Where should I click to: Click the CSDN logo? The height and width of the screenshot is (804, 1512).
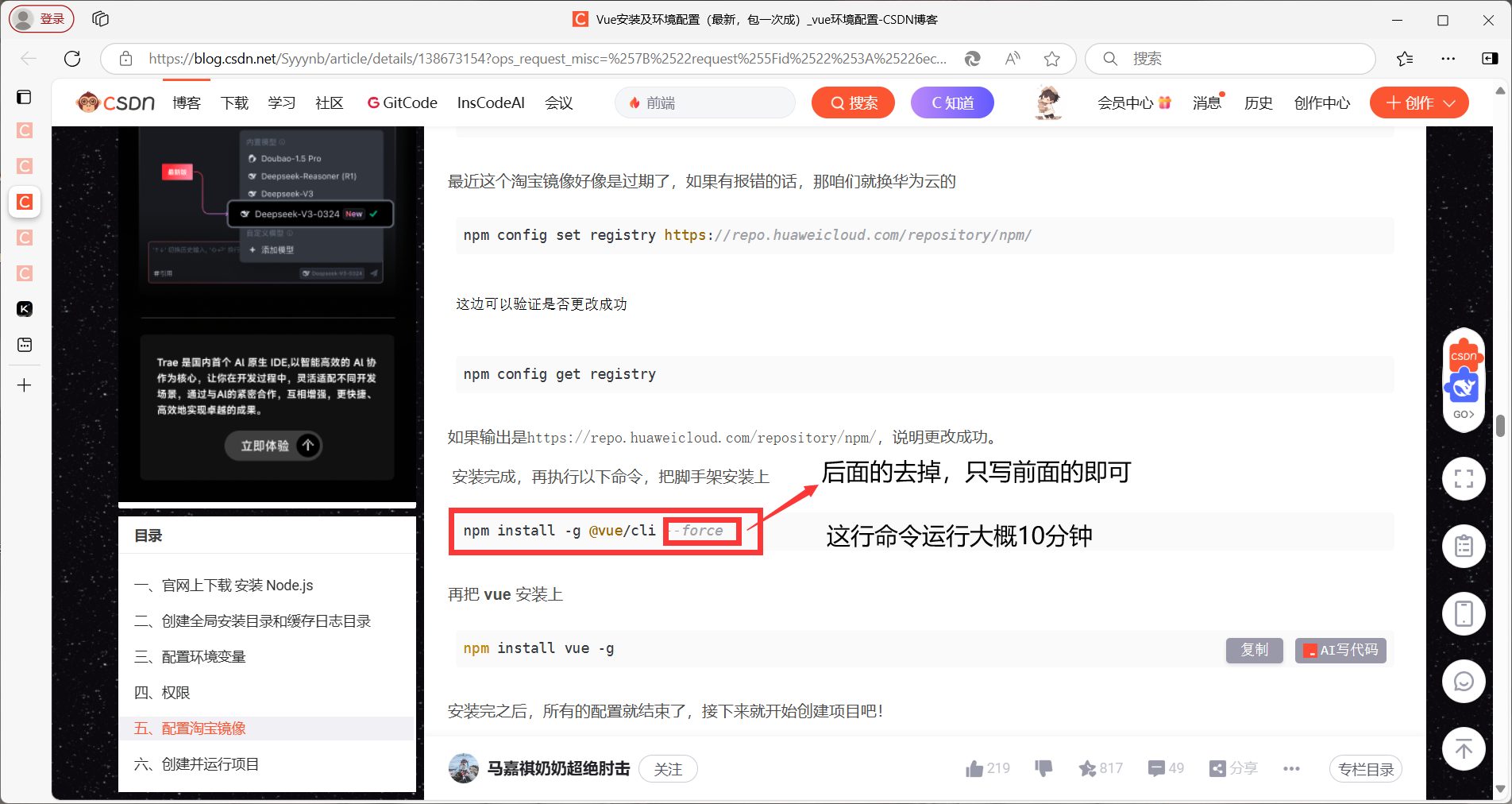(116, 102)
